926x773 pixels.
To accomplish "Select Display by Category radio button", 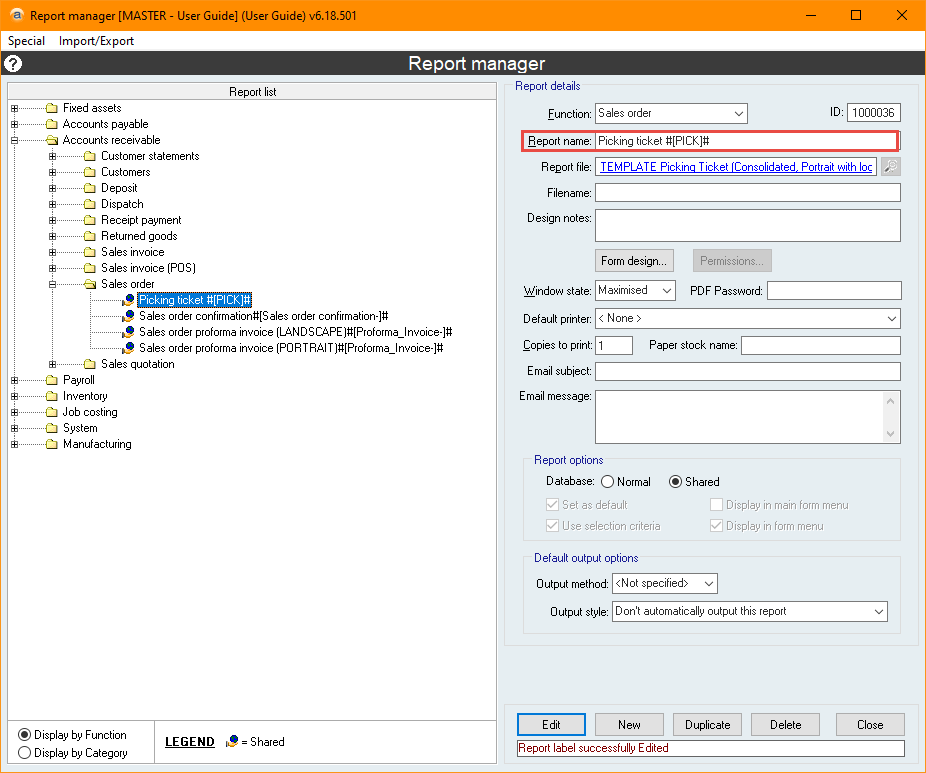I will point(25,753).
